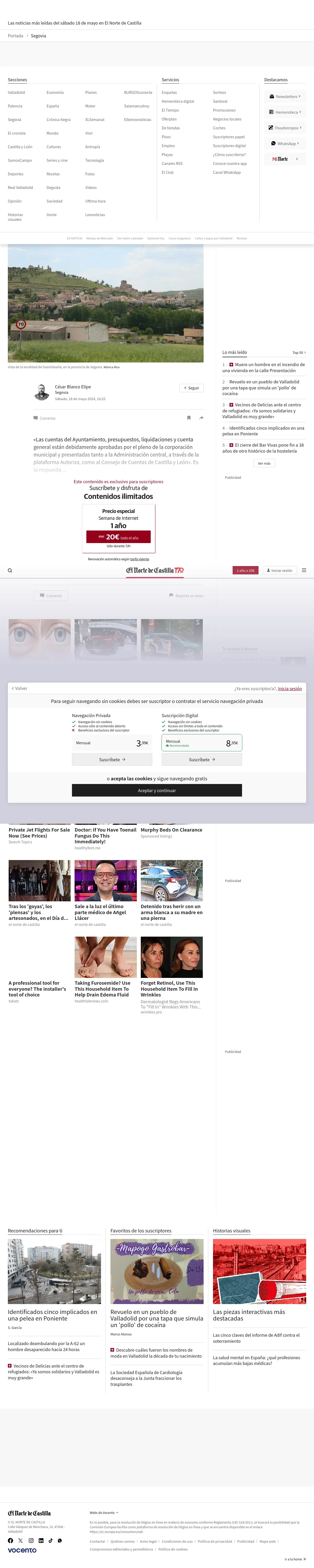Image resolution: width=314 pixels, height=1568 pixels.
Task: Open the Facebook icon in the footer
Action: pos(10,1541)
